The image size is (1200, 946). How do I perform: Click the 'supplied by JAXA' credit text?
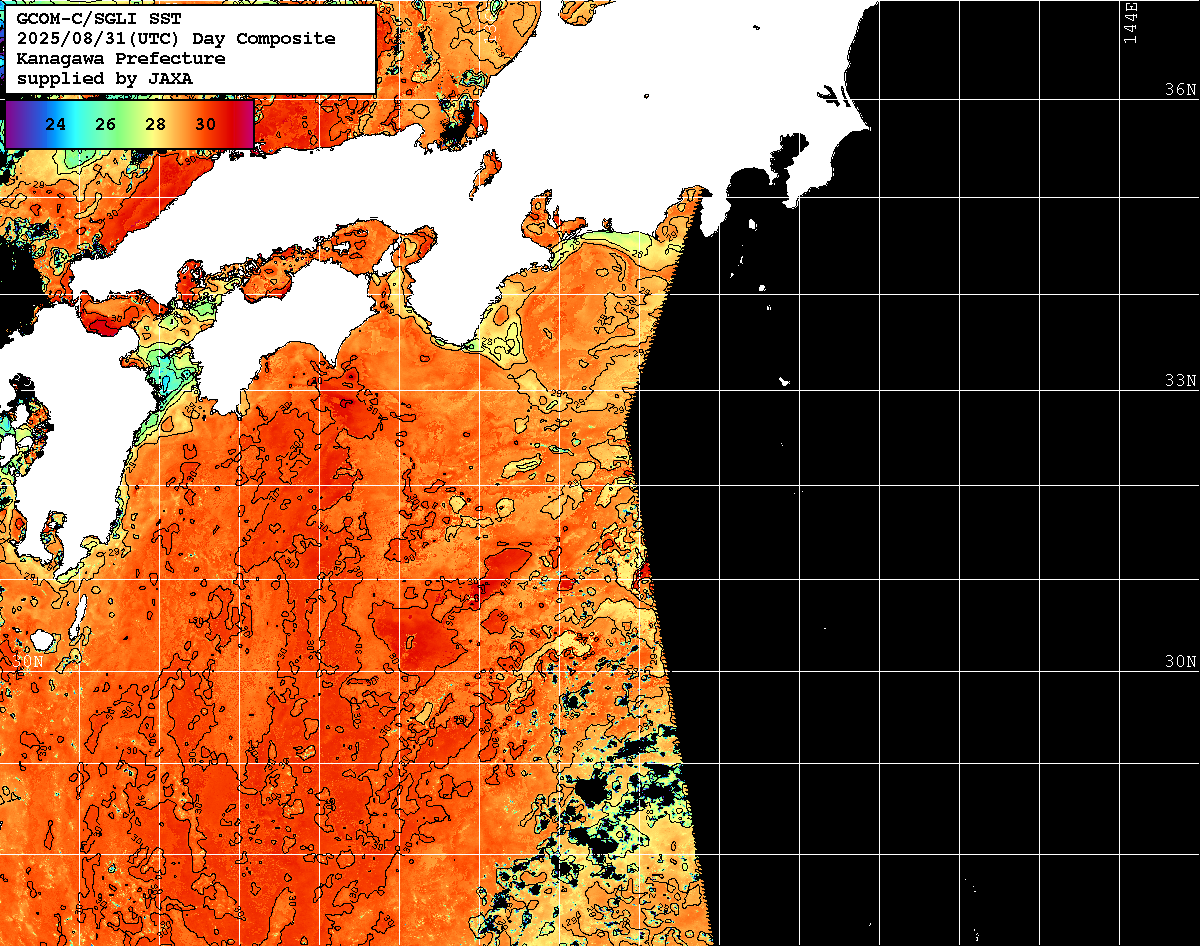click(105, 78)
